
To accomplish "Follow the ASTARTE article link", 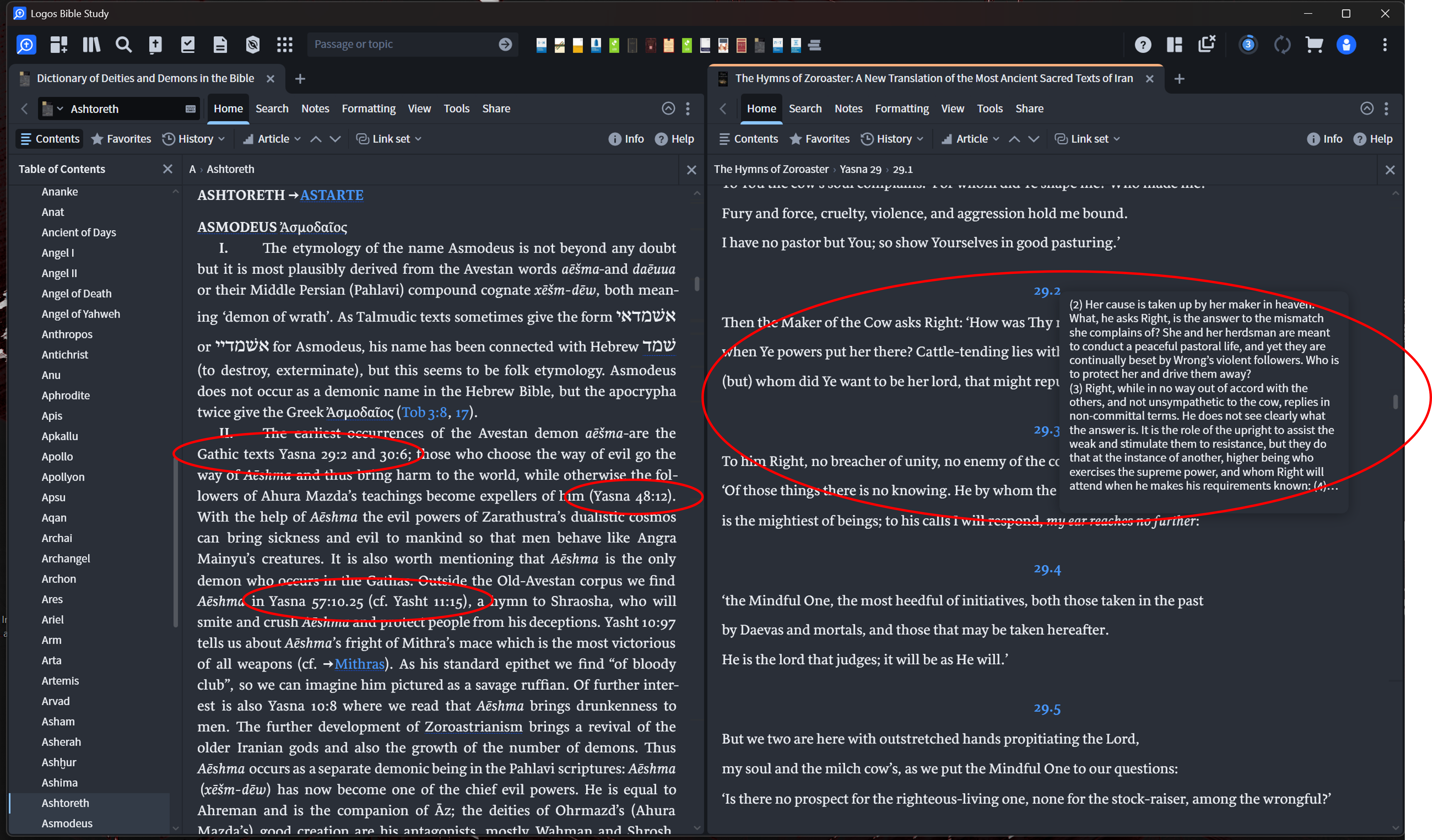I will [331, 195].
